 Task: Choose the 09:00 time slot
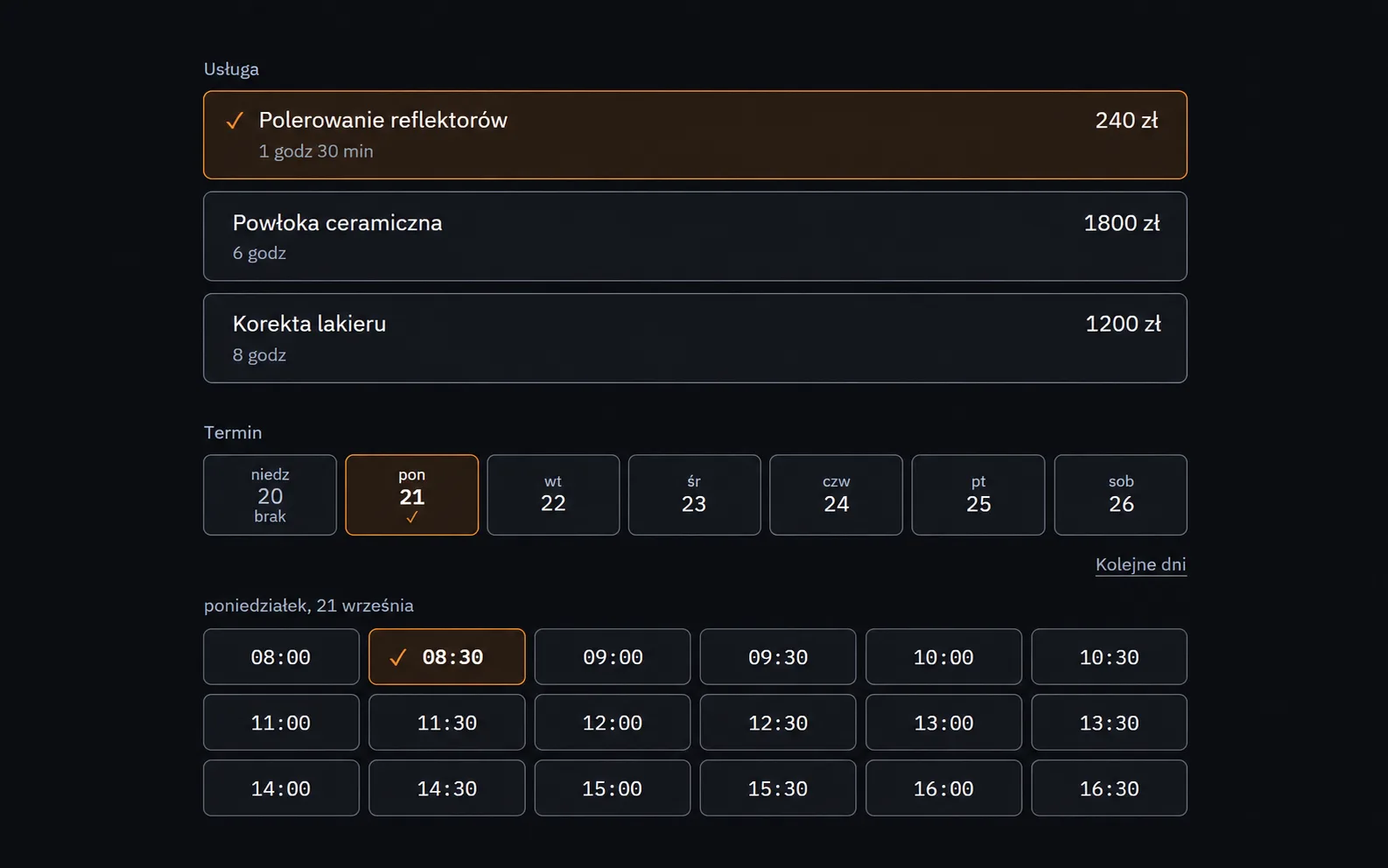pos(613,656)
